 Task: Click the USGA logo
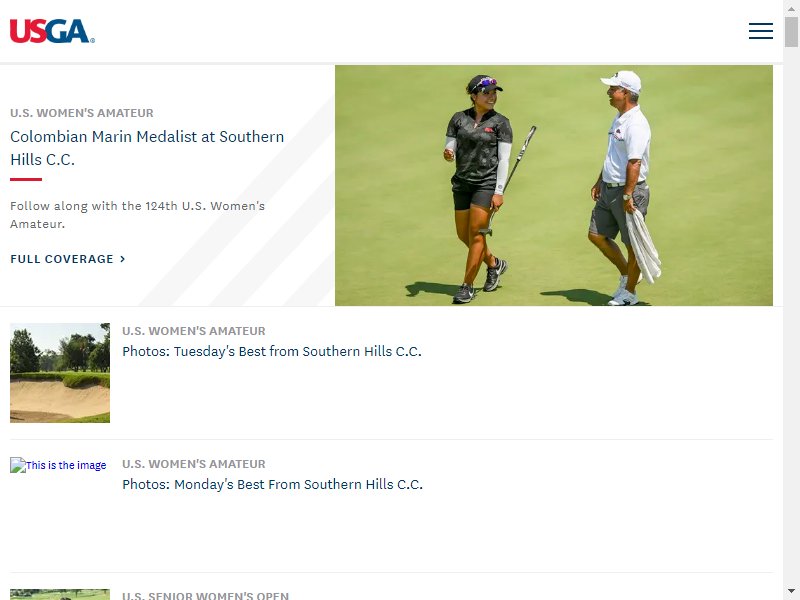pos(52,31)
